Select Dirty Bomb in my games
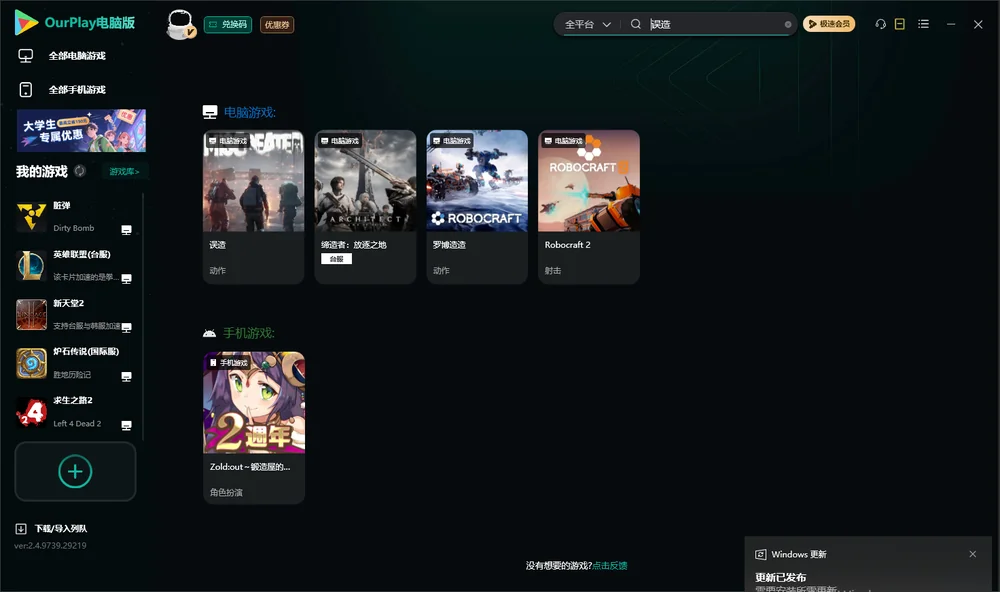This screenshot has height=592, width=1000. [x=75, y=217]
